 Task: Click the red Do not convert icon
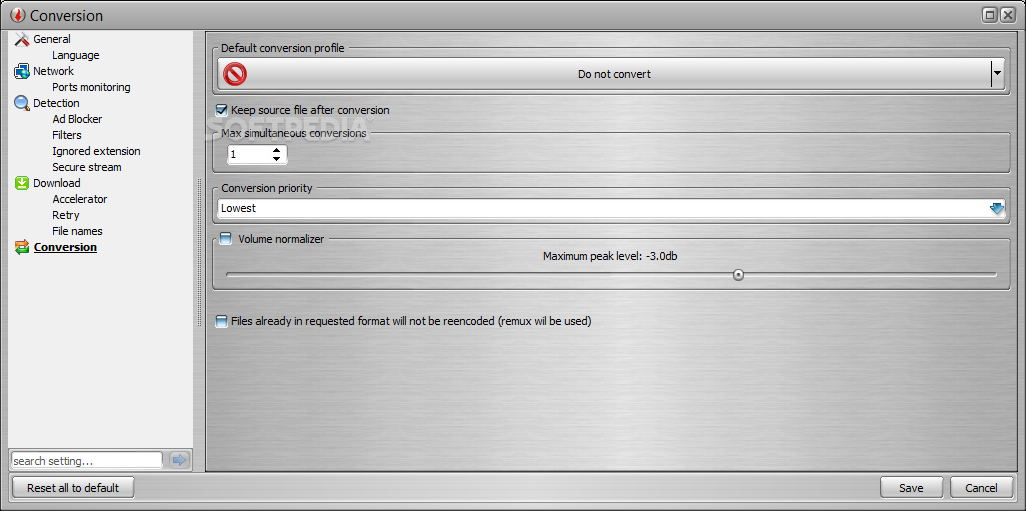tap(235, 74)
